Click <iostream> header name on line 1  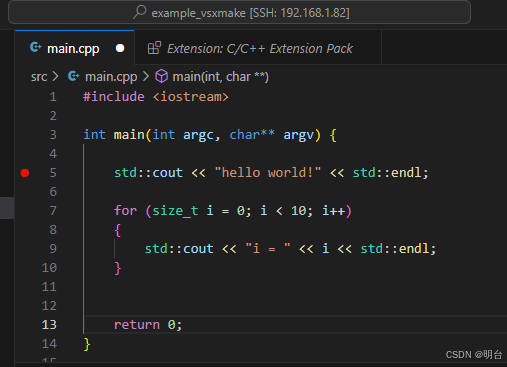click(191, 97)
